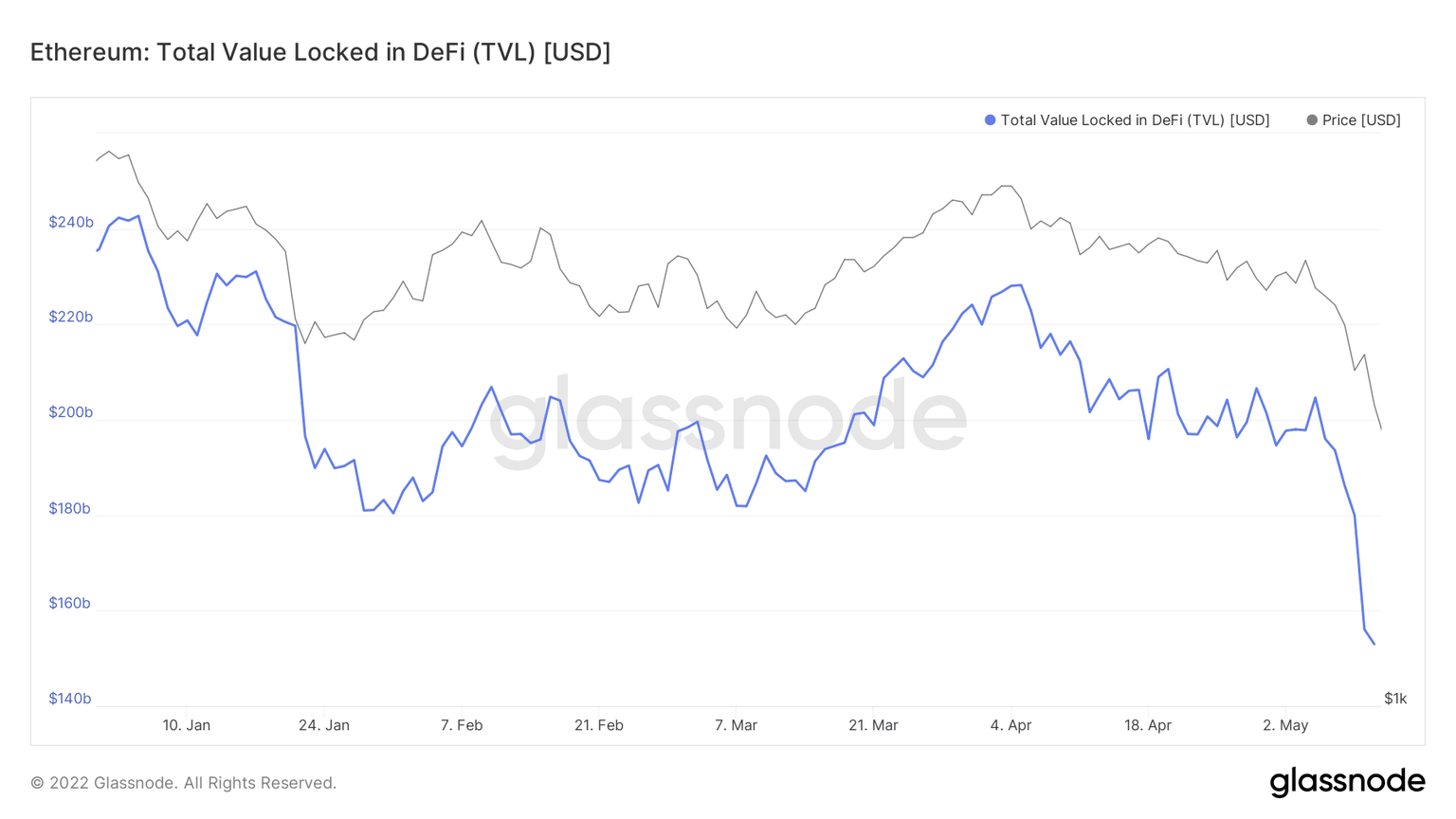Click the copyright 2022 Glassnode text
Image resolution: width=1456 pixels, height=819 pixels.
click(x=184, y=783)
